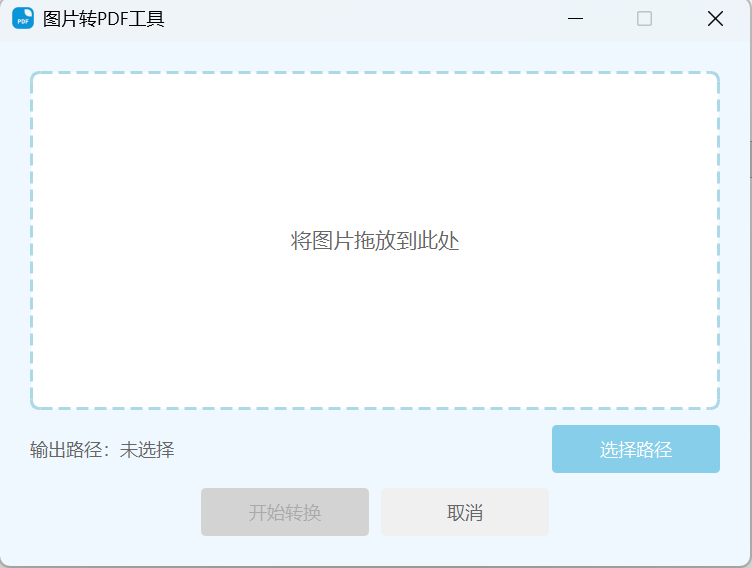Choose an output folder via 选择路径

coord(635,449)
